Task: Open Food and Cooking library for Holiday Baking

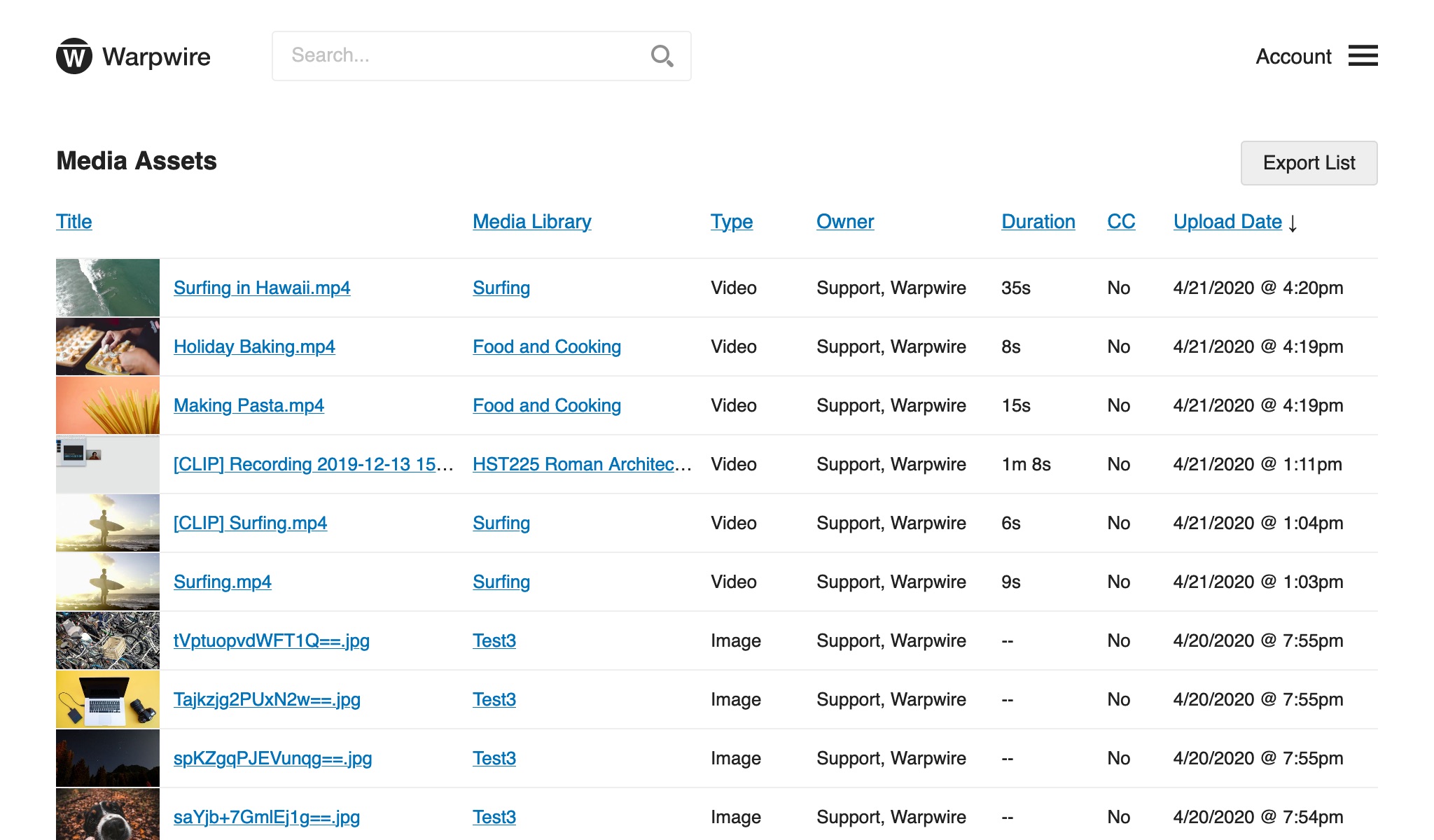Action: tap(546, 346)
